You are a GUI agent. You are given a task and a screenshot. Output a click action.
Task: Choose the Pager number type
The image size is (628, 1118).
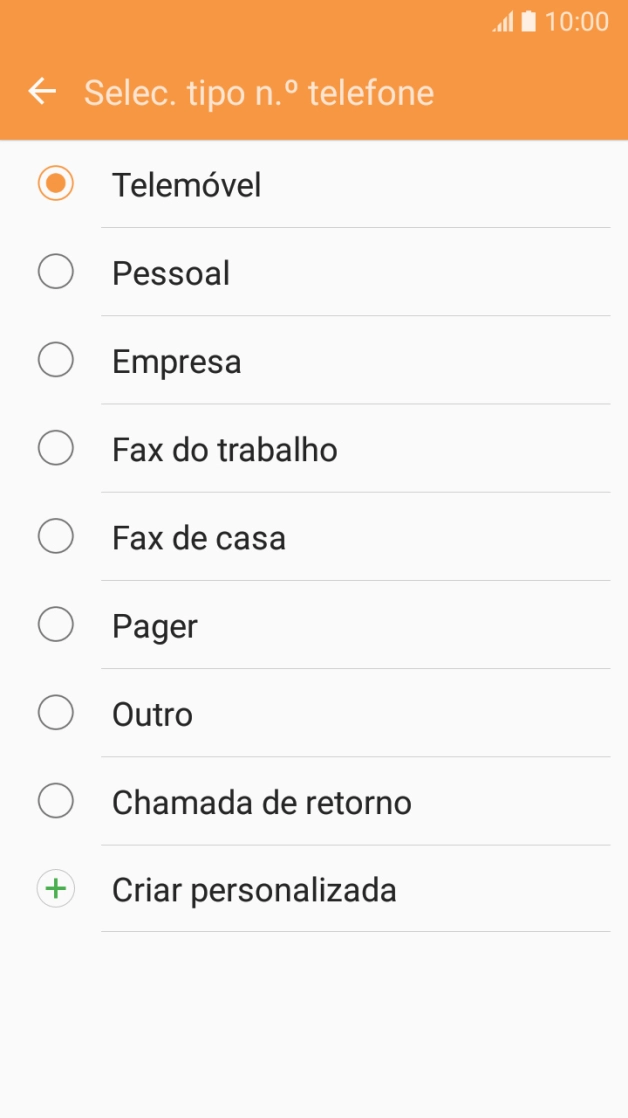point(55,625)
